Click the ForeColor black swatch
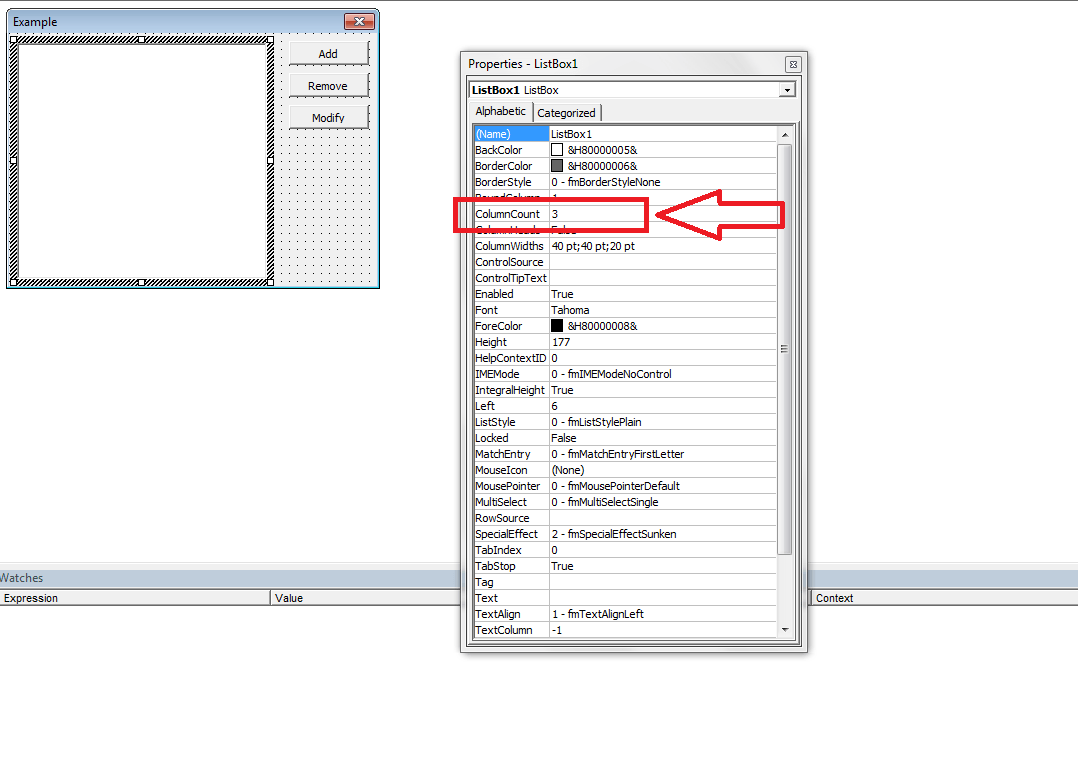 click(x=557, y=325)
